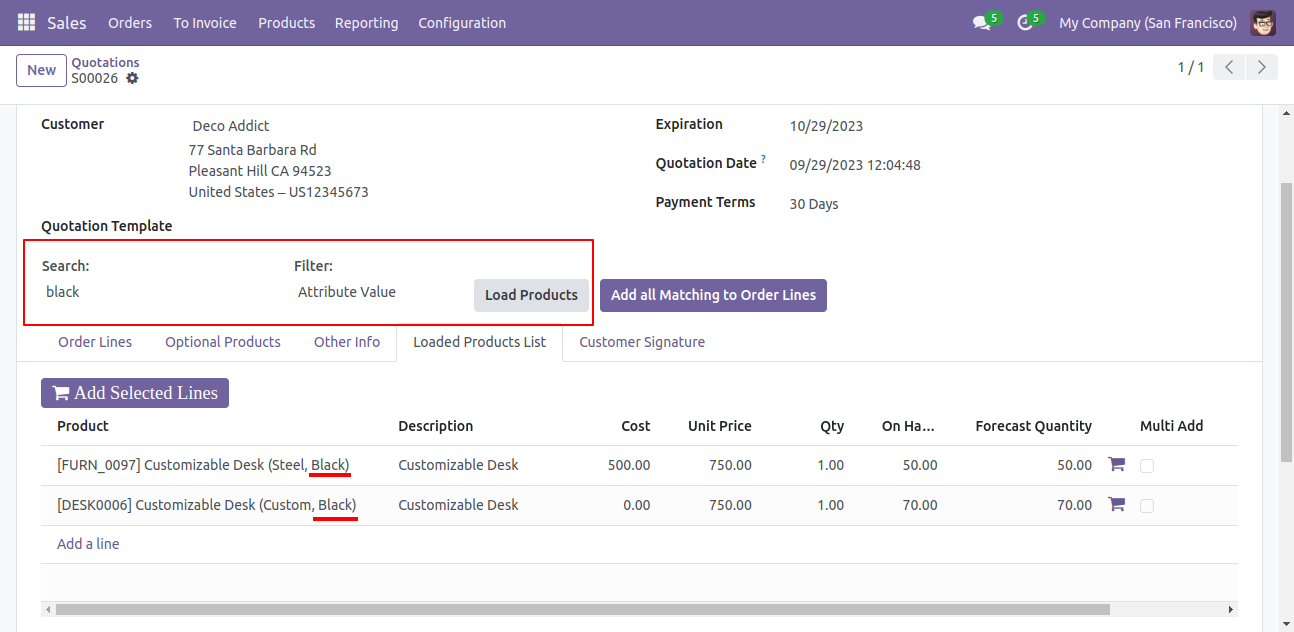Screen dimensions: 1294x632
Task: Tick Multi Add checkbox for DESK0006 row
Action: 1147,506
